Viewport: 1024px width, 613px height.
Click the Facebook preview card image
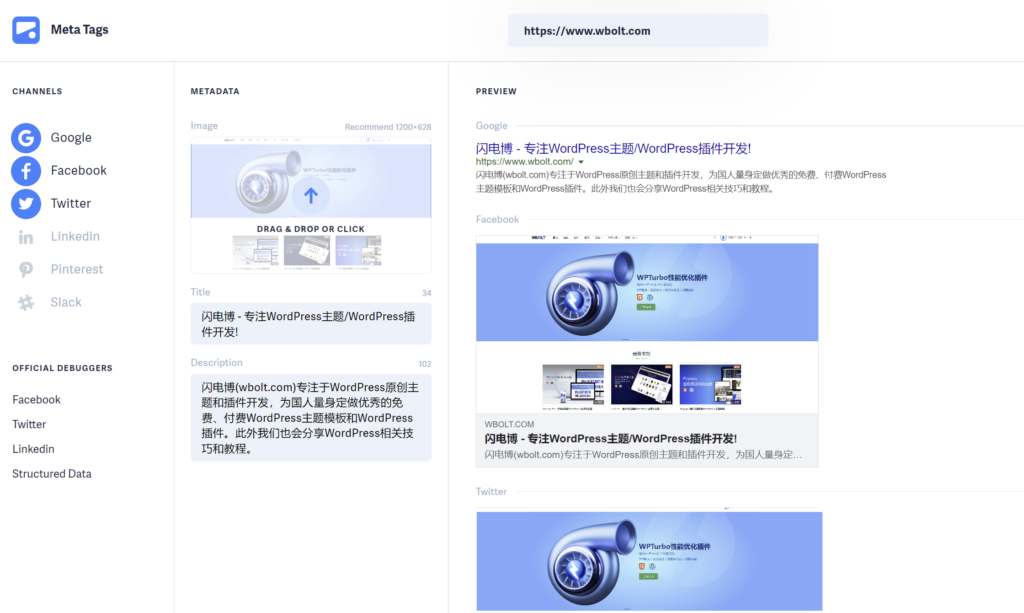click(x=647, y=324)
